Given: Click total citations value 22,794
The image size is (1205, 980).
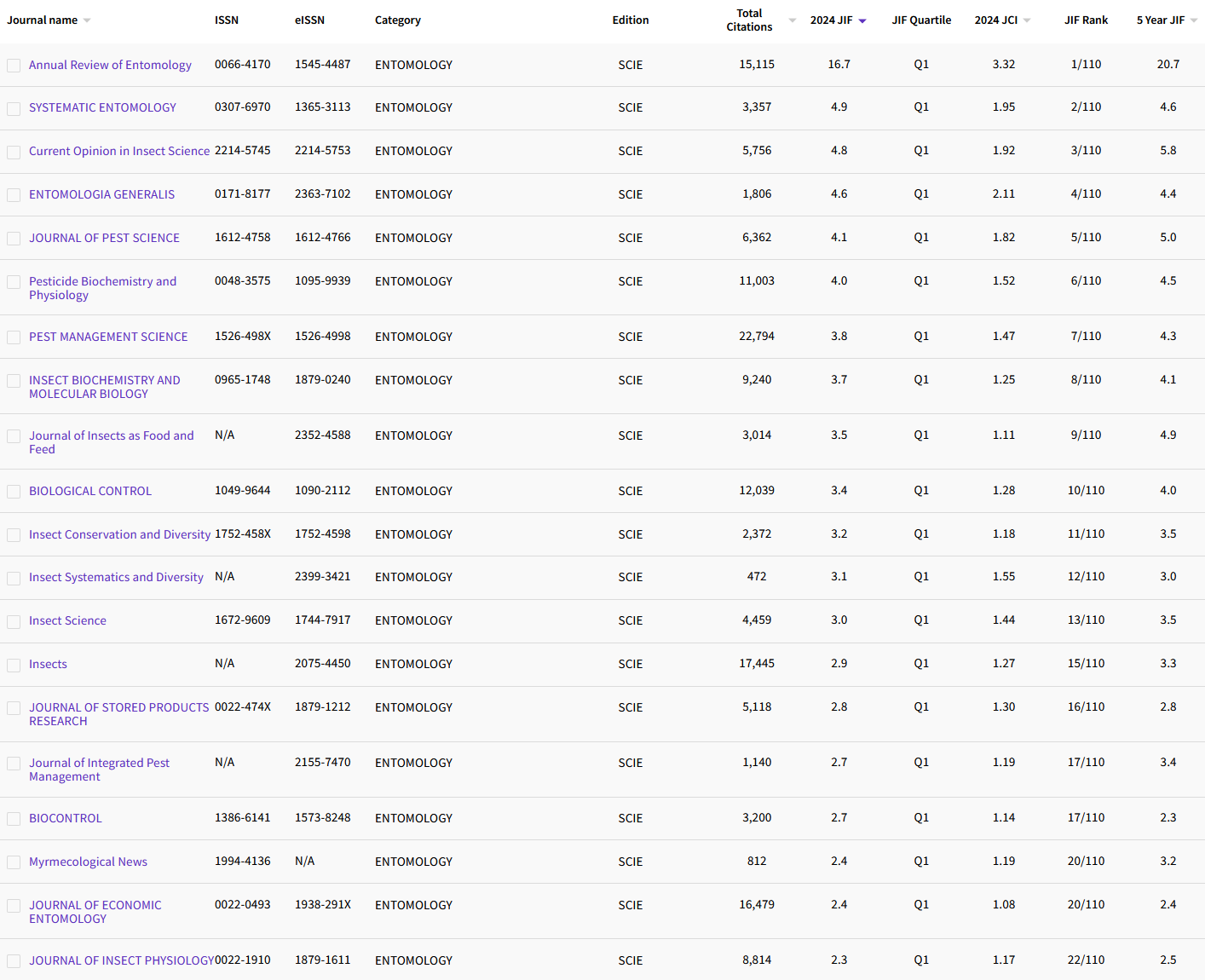Looking at the screenshot, I should [x=757, y=336].
